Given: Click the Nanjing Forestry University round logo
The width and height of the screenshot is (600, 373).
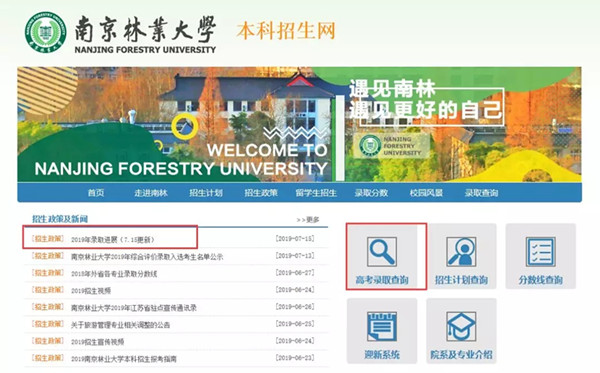Looking at the screenshot, I should point(46,32).
